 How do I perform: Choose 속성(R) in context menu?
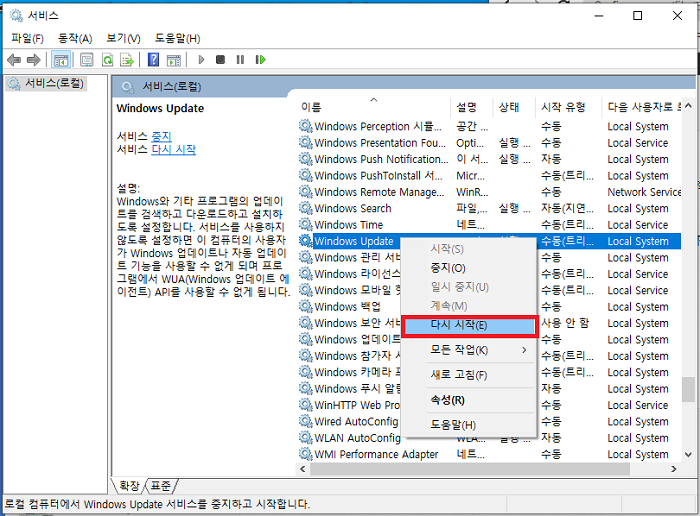pos(468,400)
